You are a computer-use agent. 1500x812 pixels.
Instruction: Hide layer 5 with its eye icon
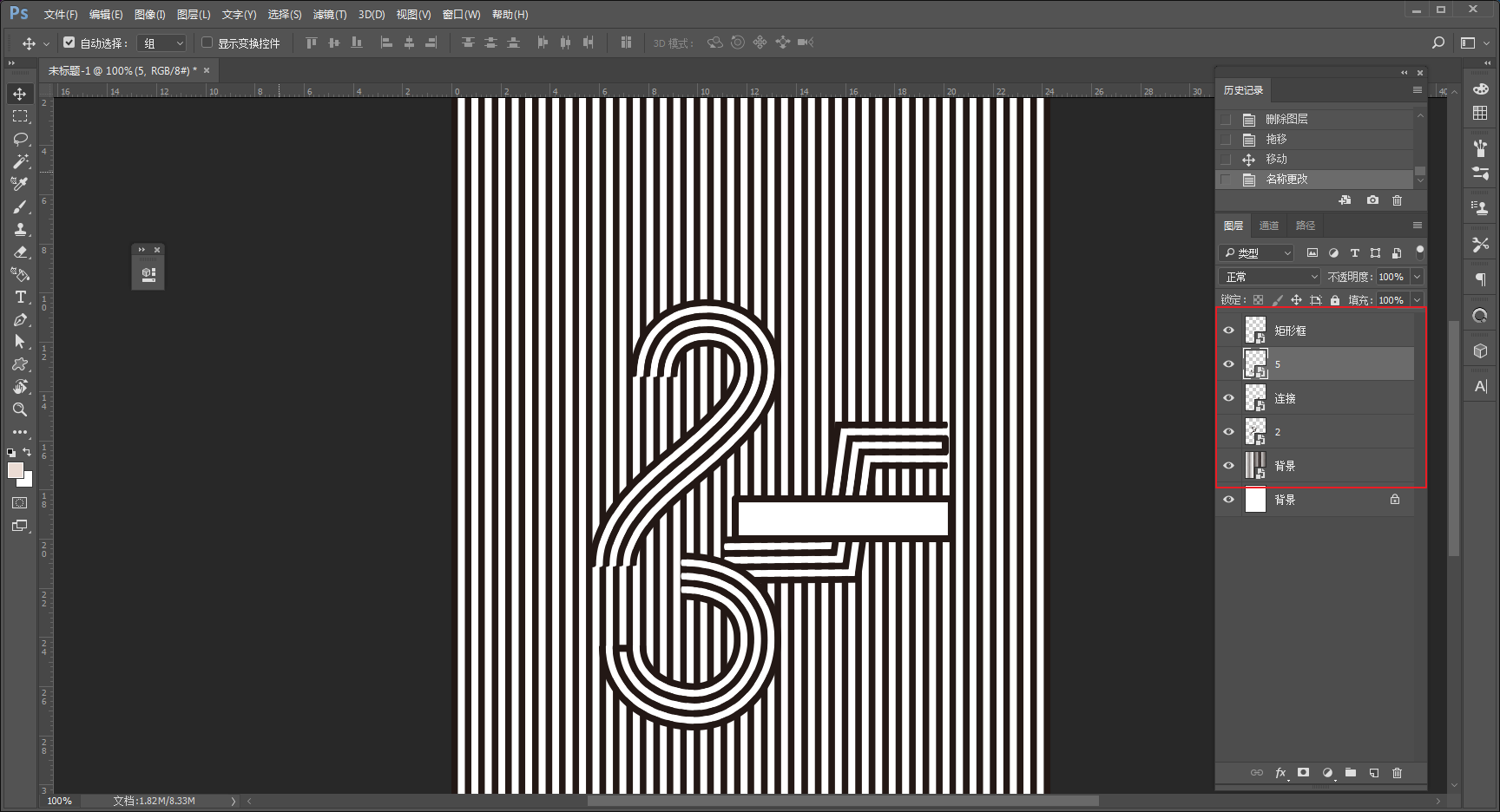1228,364
